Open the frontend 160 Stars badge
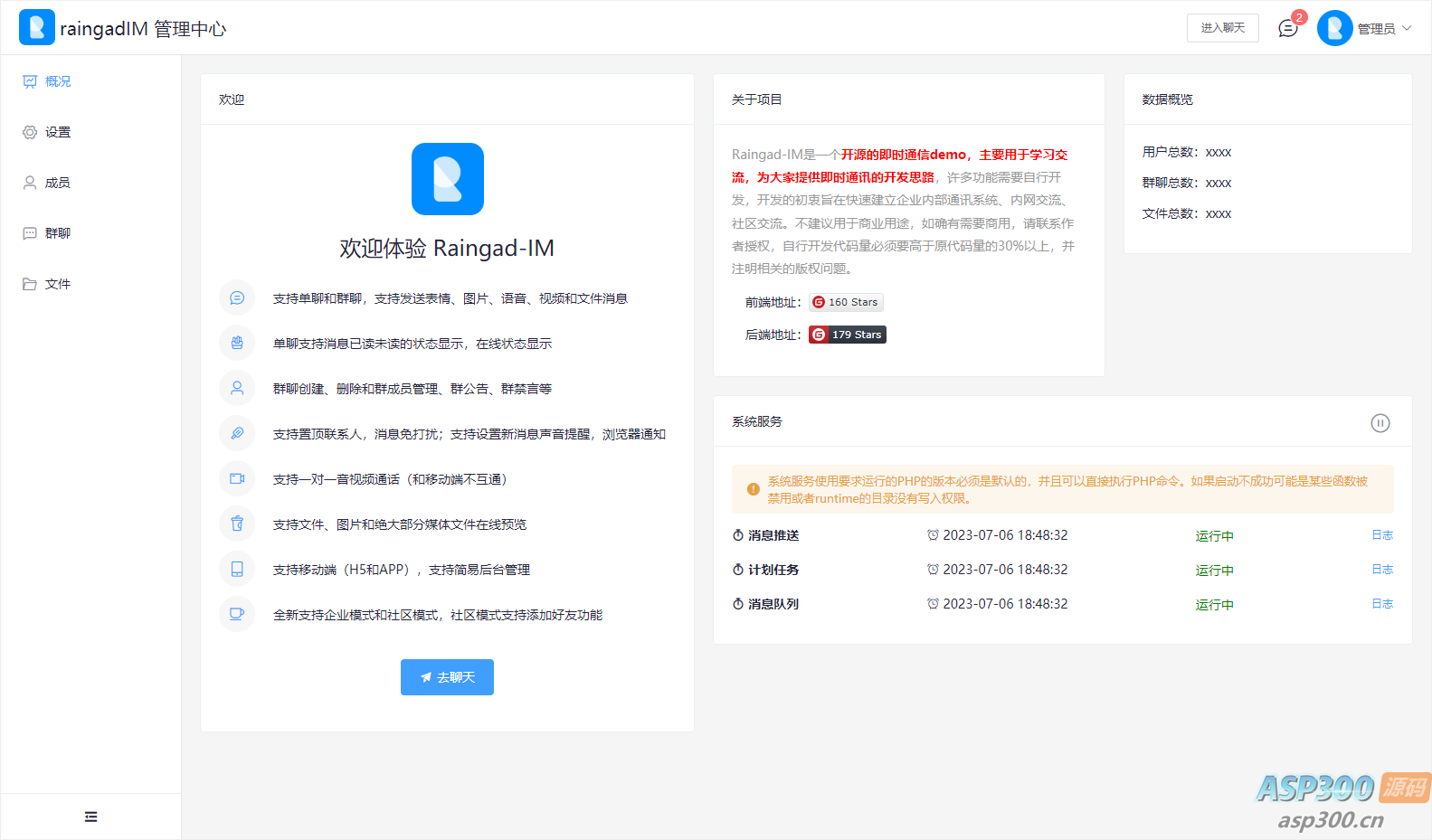Screen dimensions: 1432x840 (x=846, y=302)
